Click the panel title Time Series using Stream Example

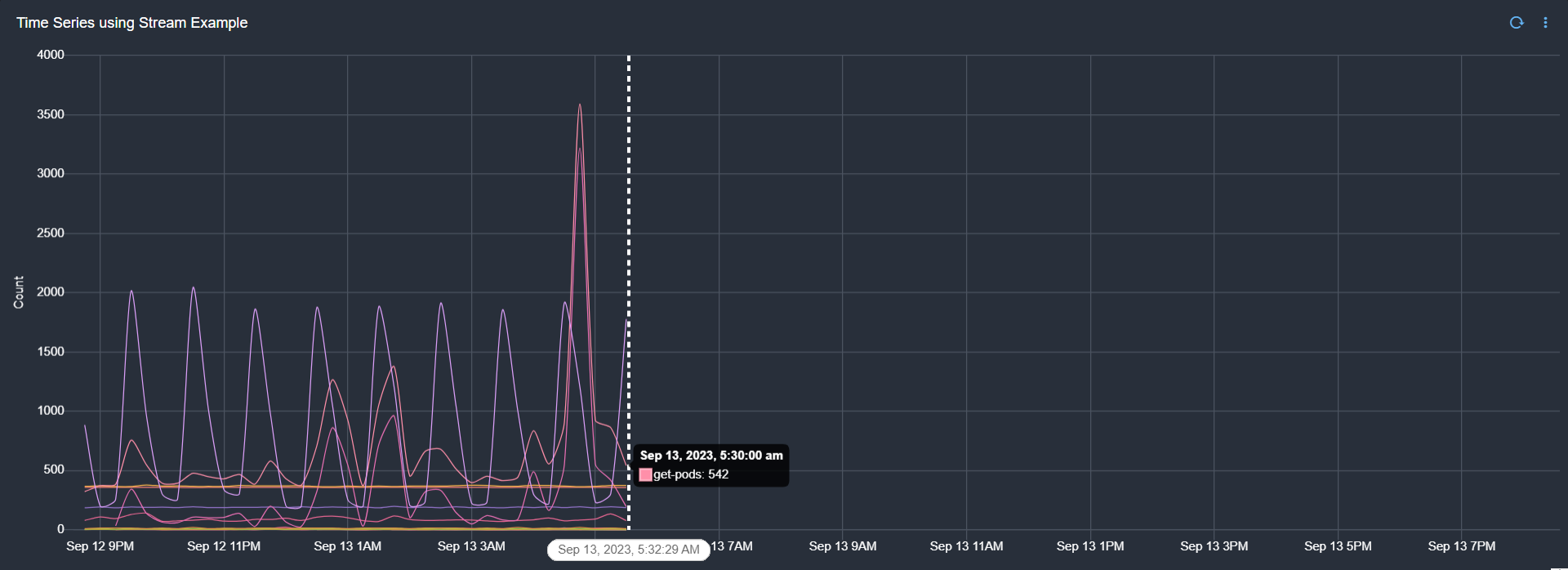(x=132, y=23)
